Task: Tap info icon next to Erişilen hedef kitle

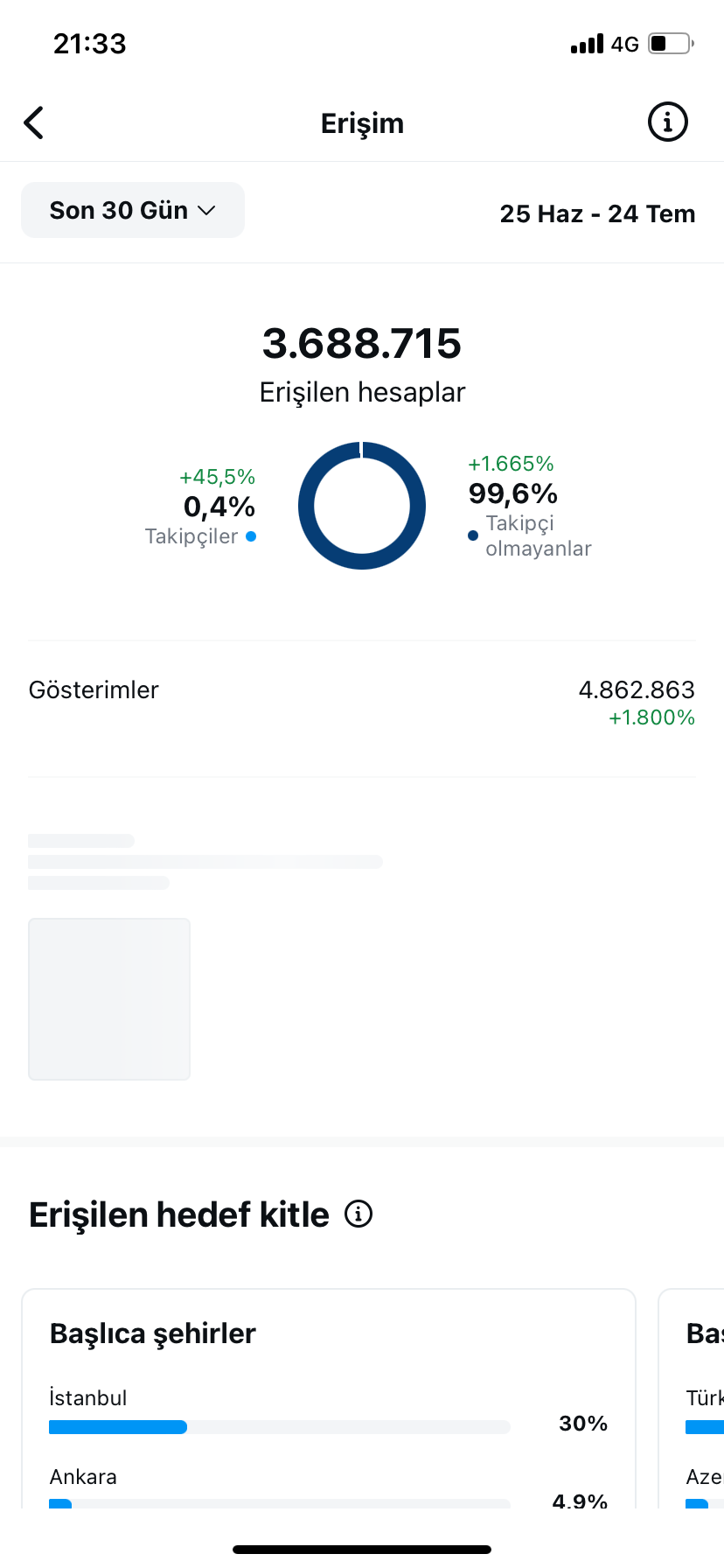Action: tap(359, 1214)
